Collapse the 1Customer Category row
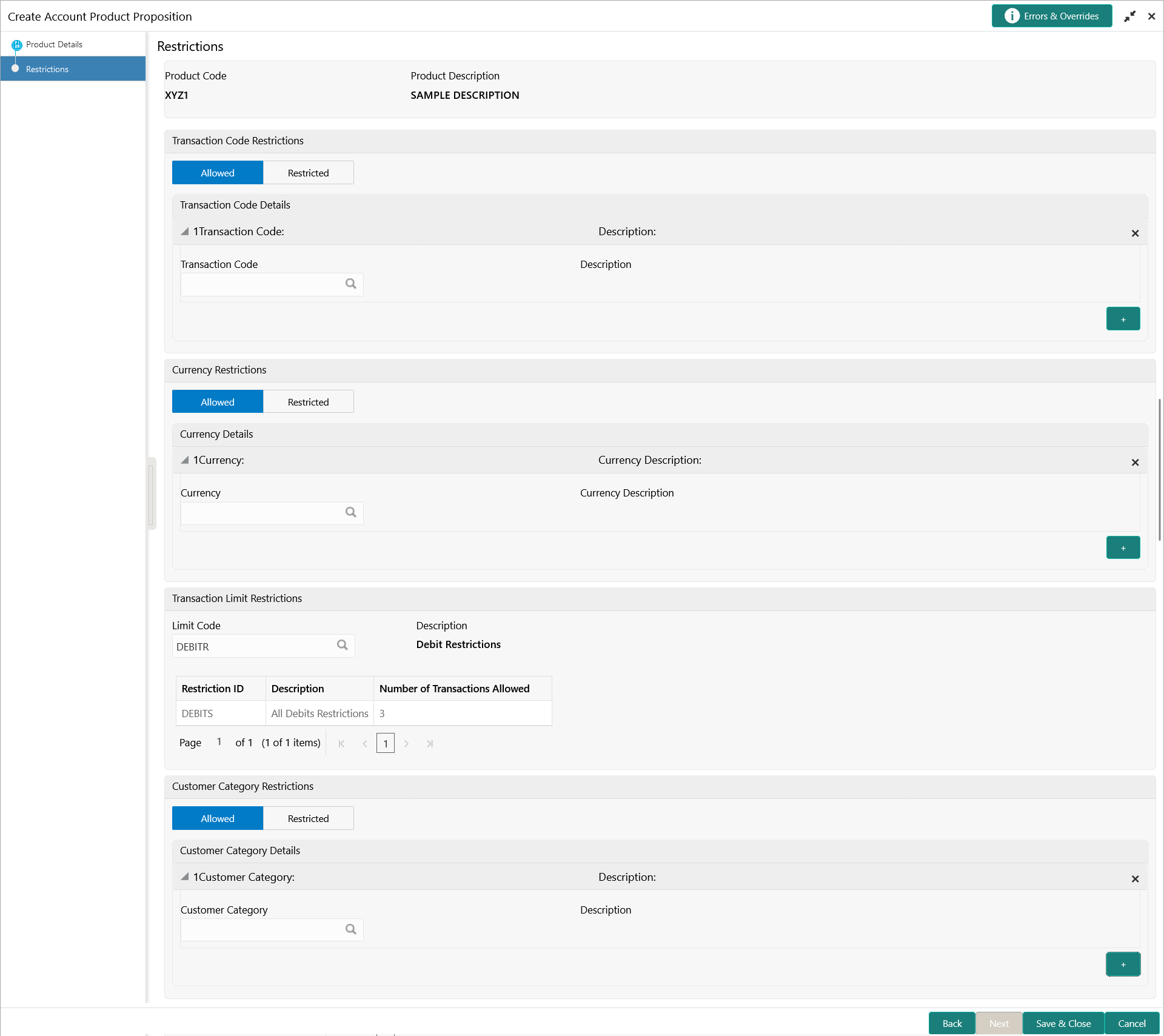The height and width of the screenshot is (1036, 1164). pos(185,877)
